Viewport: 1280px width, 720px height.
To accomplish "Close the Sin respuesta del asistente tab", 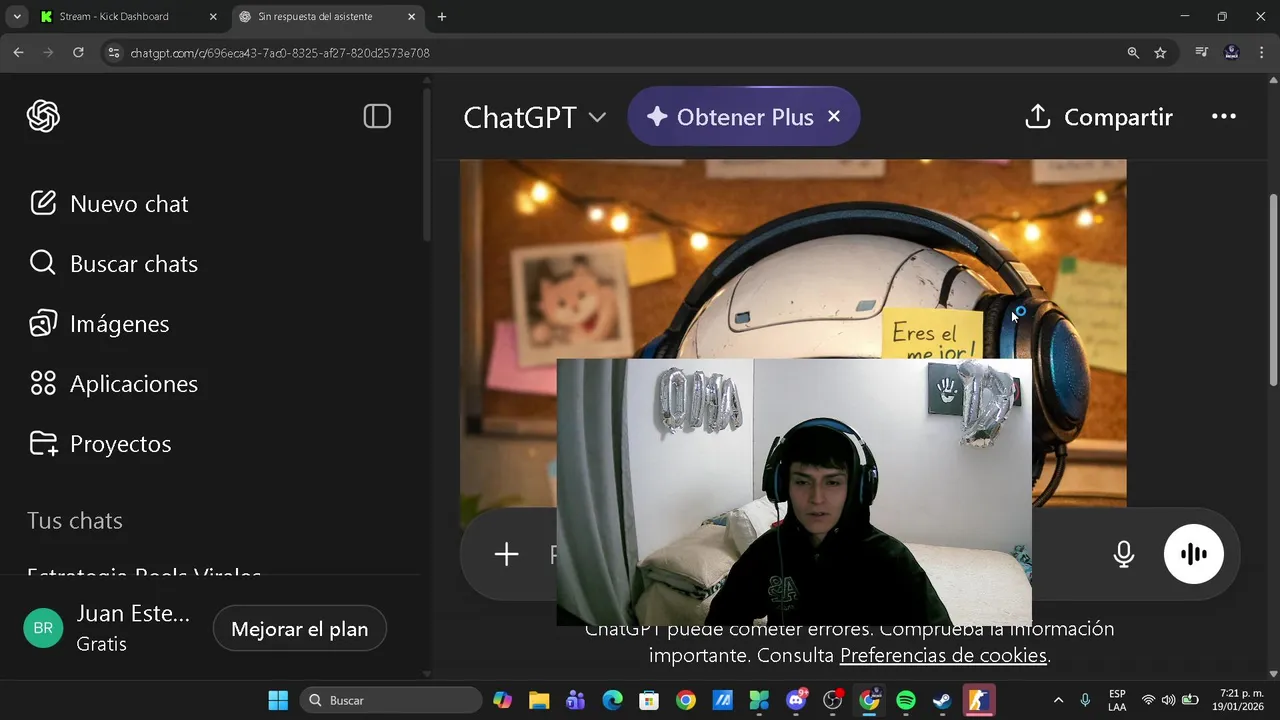I will coord(412,17).
